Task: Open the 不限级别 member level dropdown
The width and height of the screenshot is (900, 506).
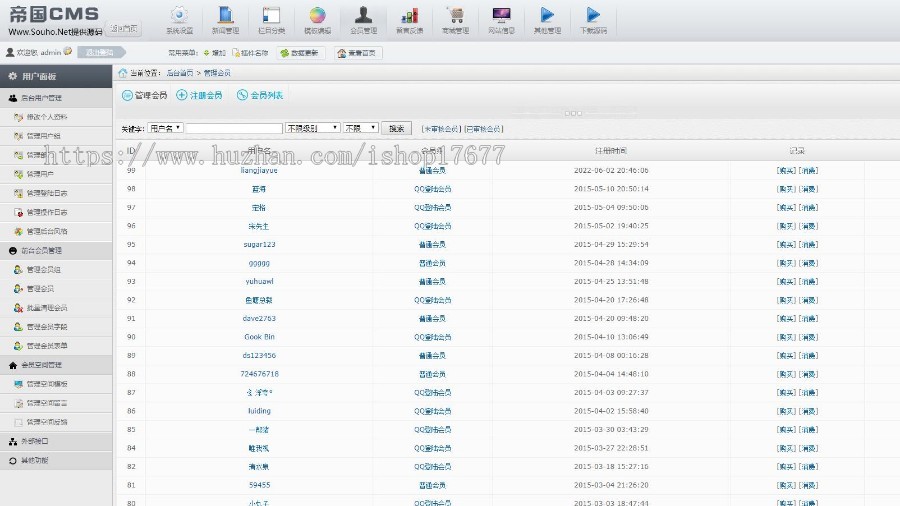Action: pyautogui.click(x=313, y=128)
